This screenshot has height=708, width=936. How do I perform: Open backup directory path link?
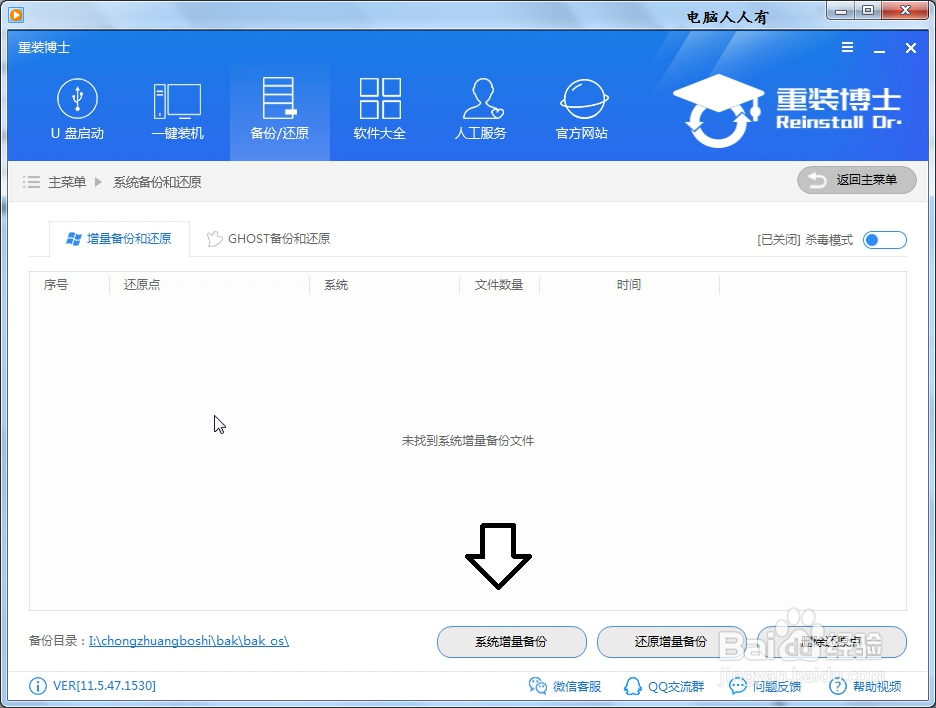tap(189, 641)
